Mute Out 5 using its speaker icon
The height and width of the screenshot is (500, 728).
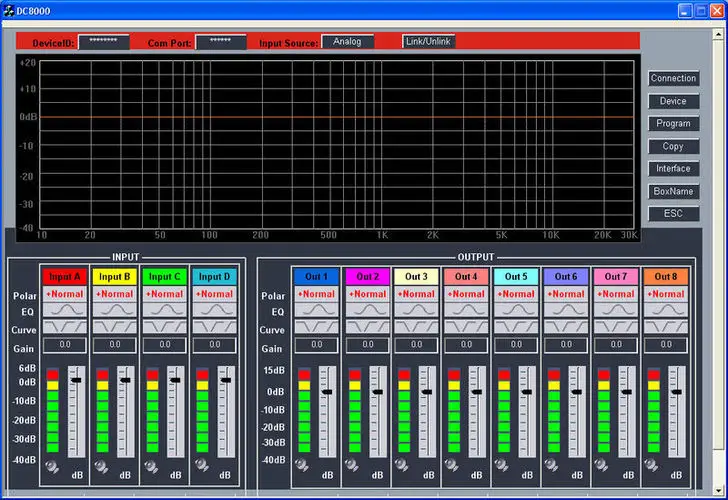[502, 466]
